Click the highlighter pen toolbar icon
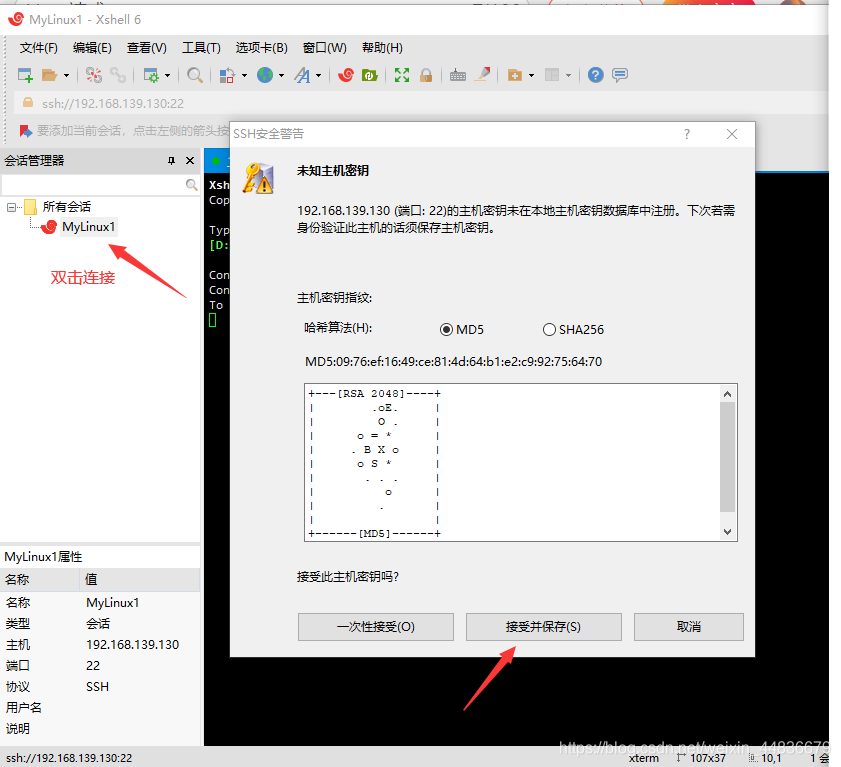The height and width of the screenshot is (767, 841). pos(483,75)
